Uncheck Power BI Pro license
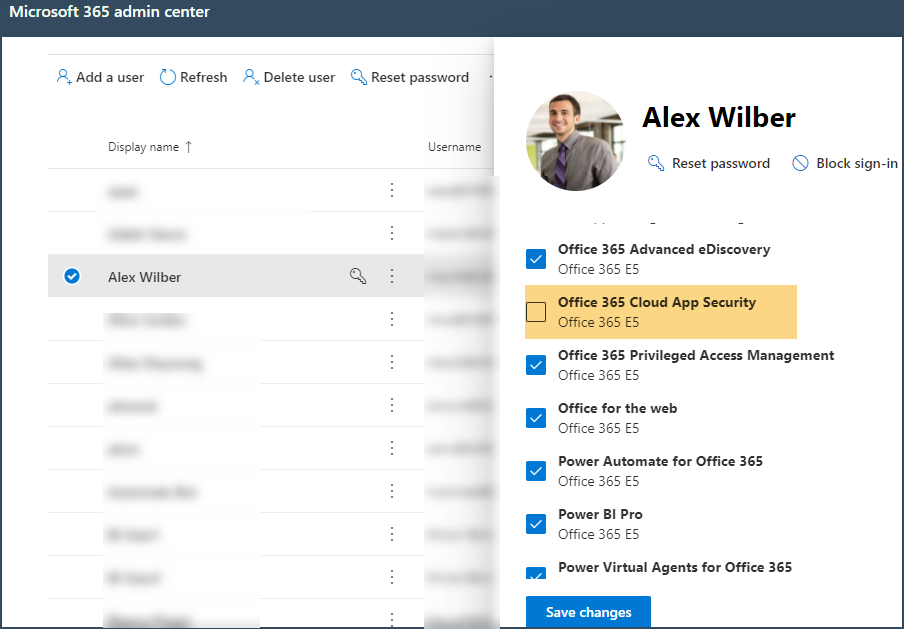The image size is (904, 629). point(536,524)
